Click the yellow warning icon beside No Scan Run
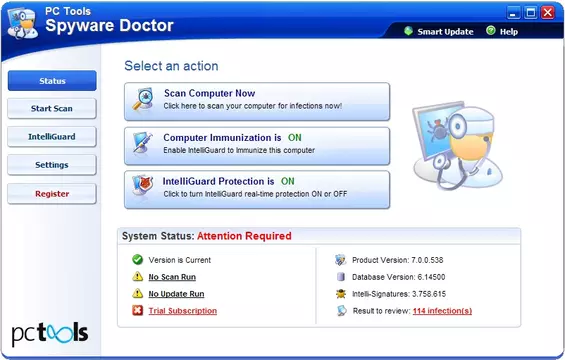 [x=137, y=276]
